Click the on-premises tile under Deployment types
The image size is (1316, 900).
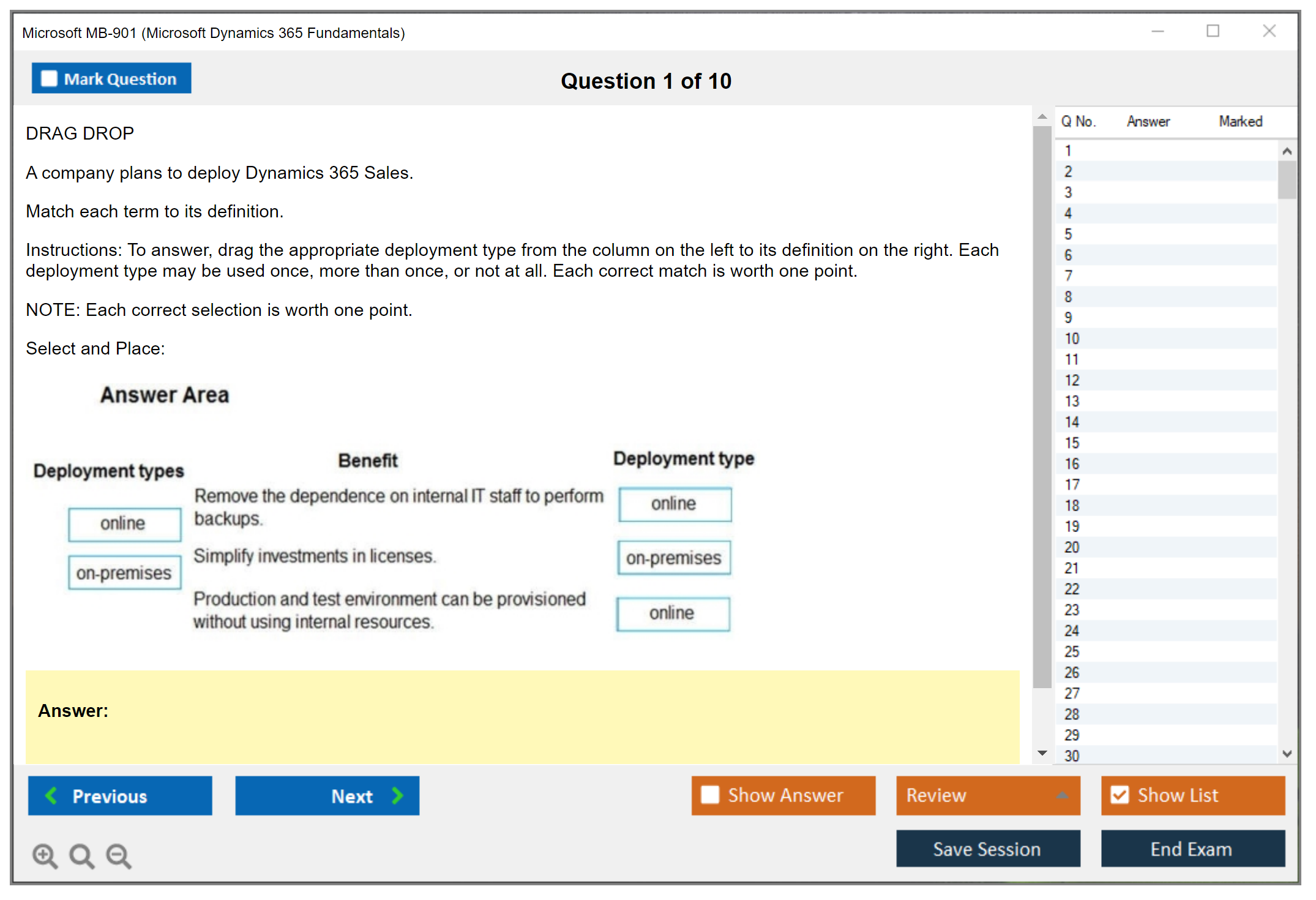124,572
